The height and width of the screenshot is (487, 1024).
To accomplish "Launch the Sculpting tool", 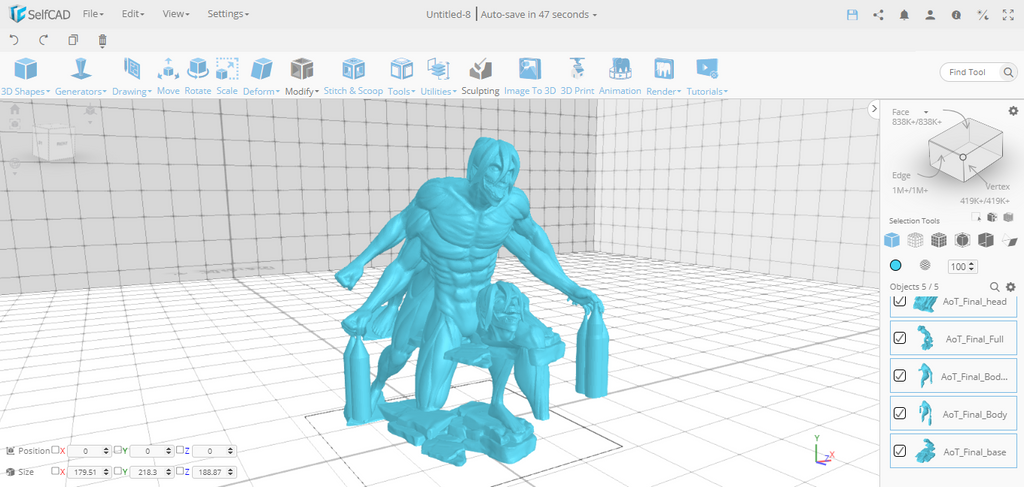I will (480, 69).
